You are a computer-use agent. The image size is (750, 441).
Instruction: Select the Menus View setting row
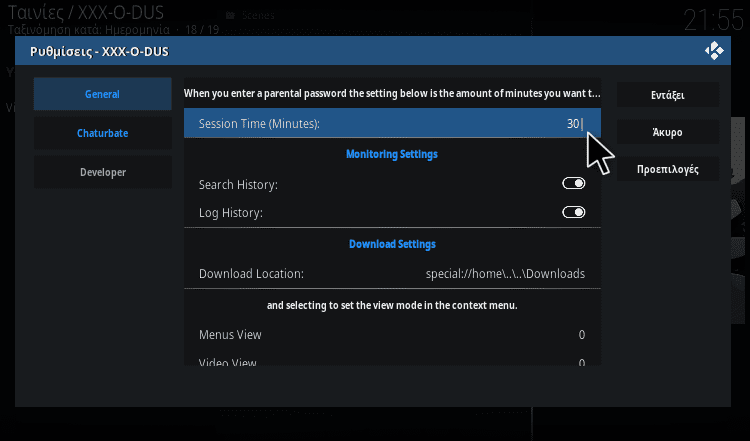coord(392,334)
